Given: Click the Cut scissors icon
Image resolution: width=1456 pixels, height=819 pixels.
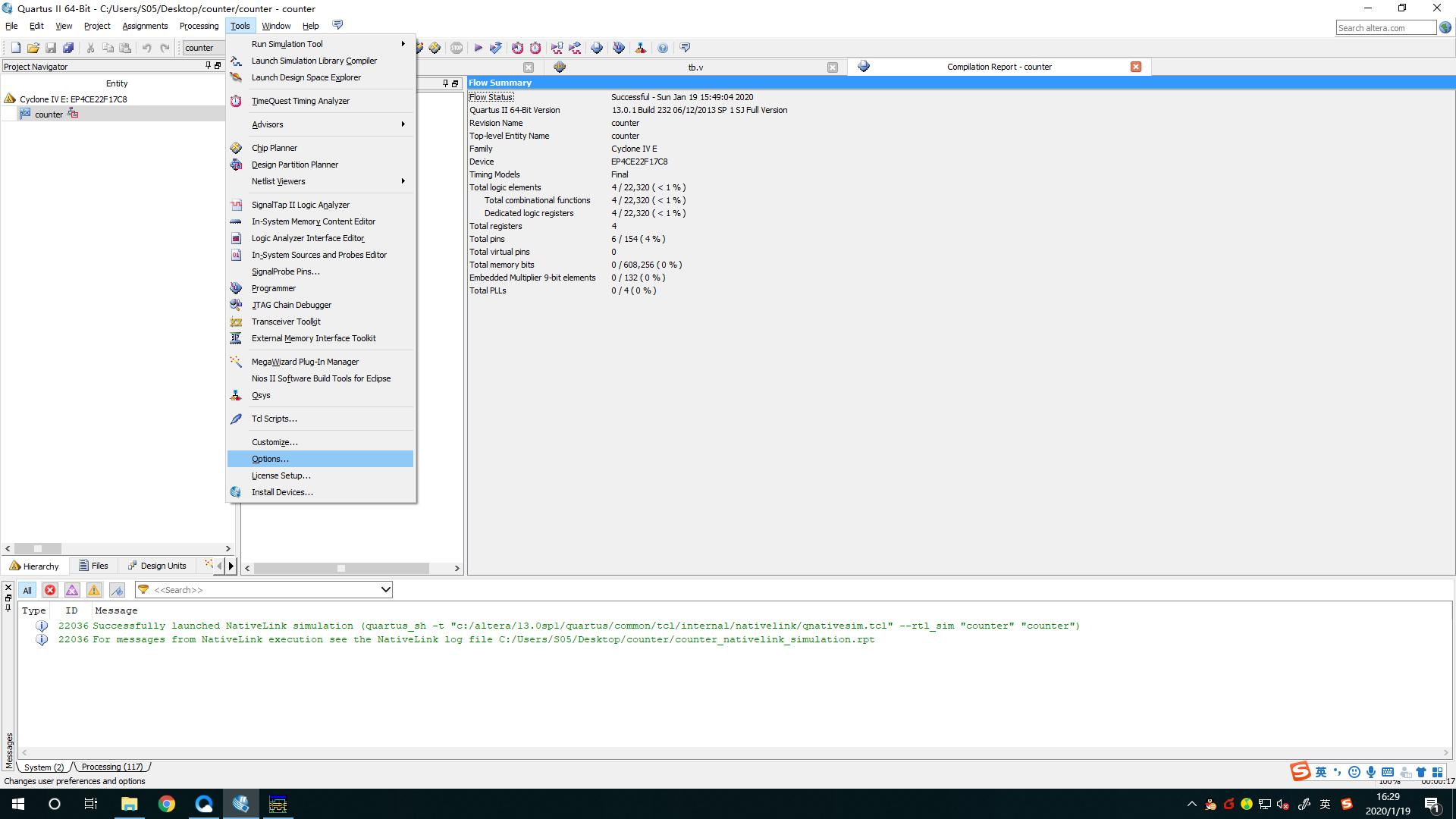Looking at the screenshot, I should point(90,48).
